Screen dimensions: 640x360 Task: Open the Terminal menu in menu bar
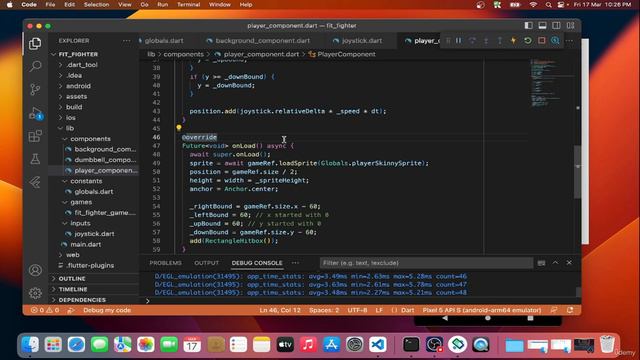tap(189, 4)
